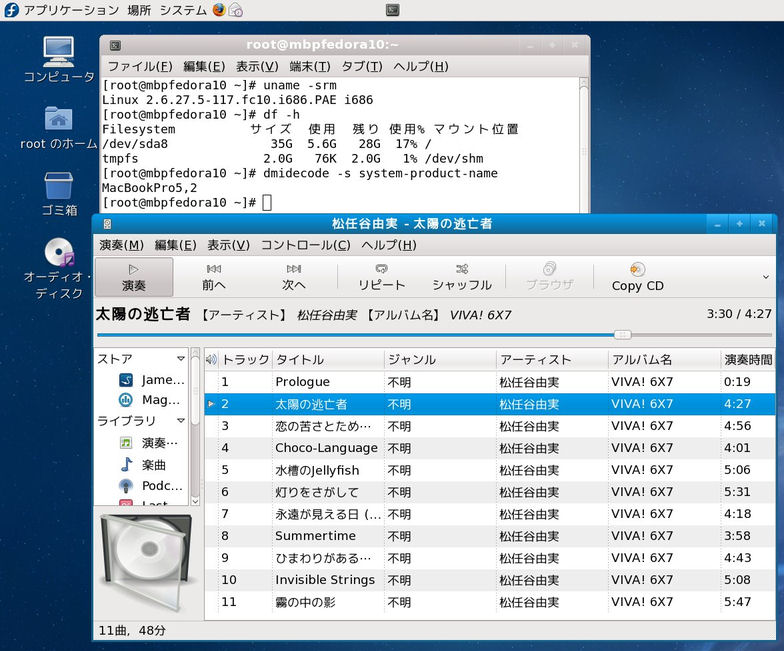Select Magnatune store in sidebar
The width and height of the screenshot is (784, 651).
149,400
